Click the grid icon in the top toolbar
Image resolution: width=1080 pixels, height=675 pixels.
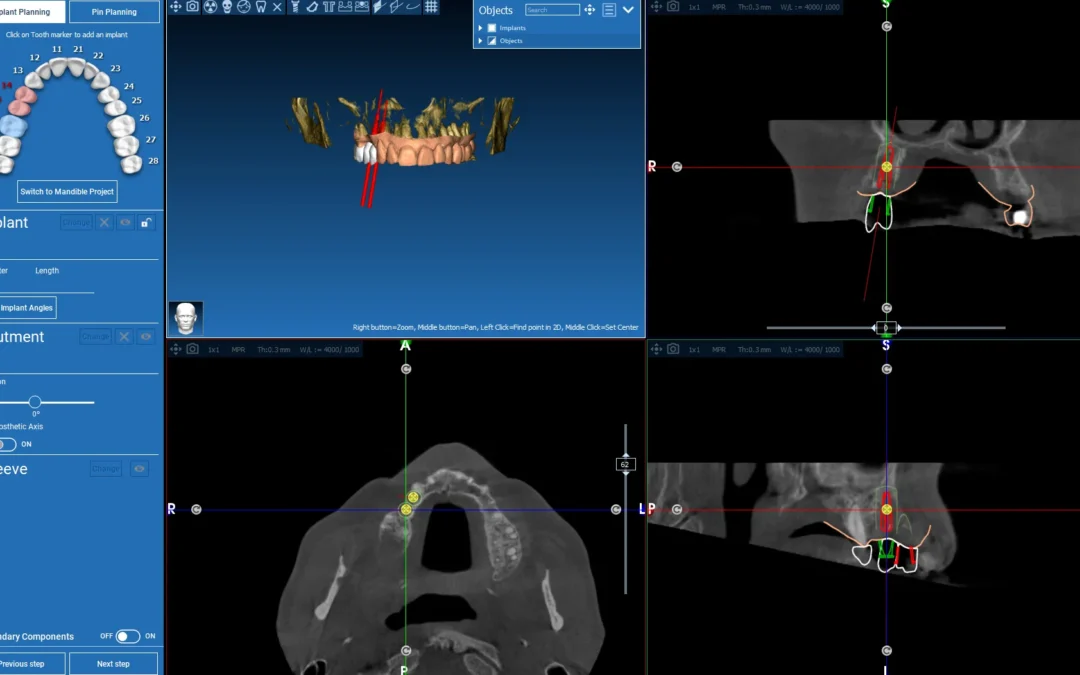coord(431,7)
